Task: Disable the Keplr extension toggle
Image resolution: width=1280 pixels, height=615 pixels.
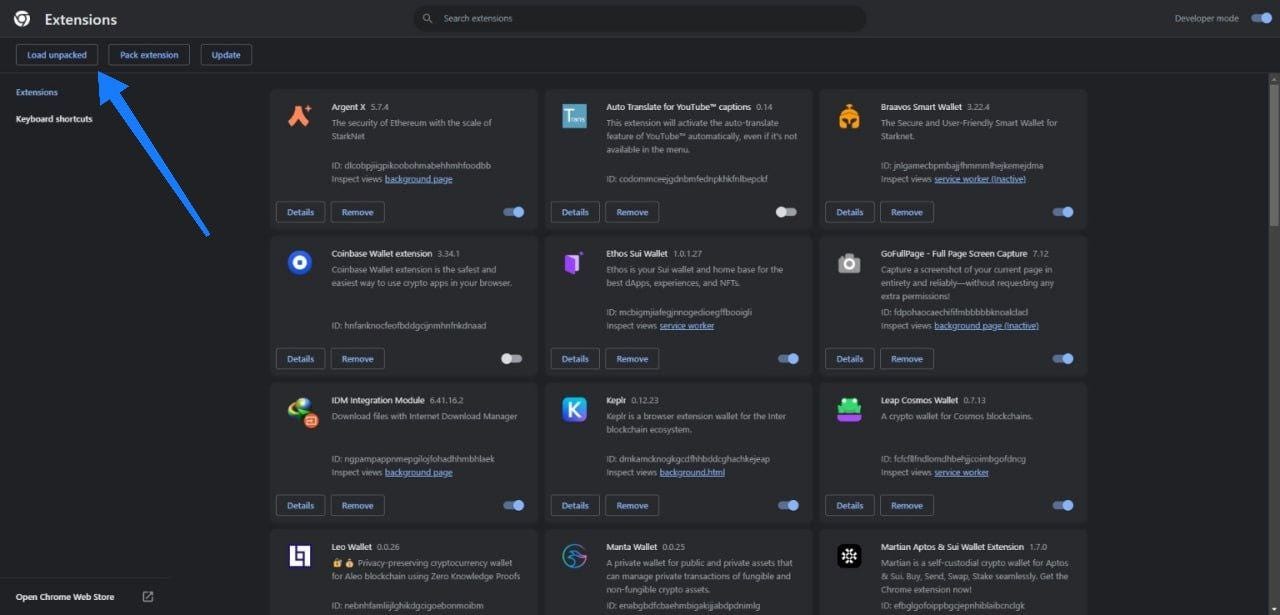Action: tap(788, 505)
